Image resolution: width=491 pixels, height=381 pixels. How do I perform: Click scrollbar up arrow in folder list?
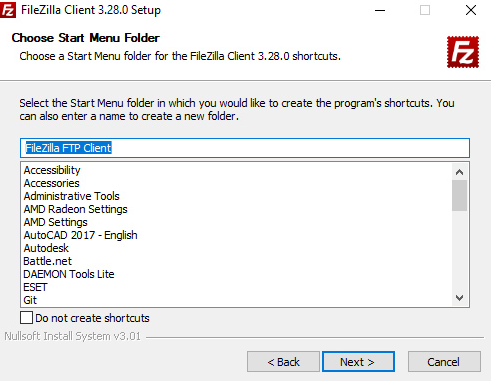tap(459, 172)
